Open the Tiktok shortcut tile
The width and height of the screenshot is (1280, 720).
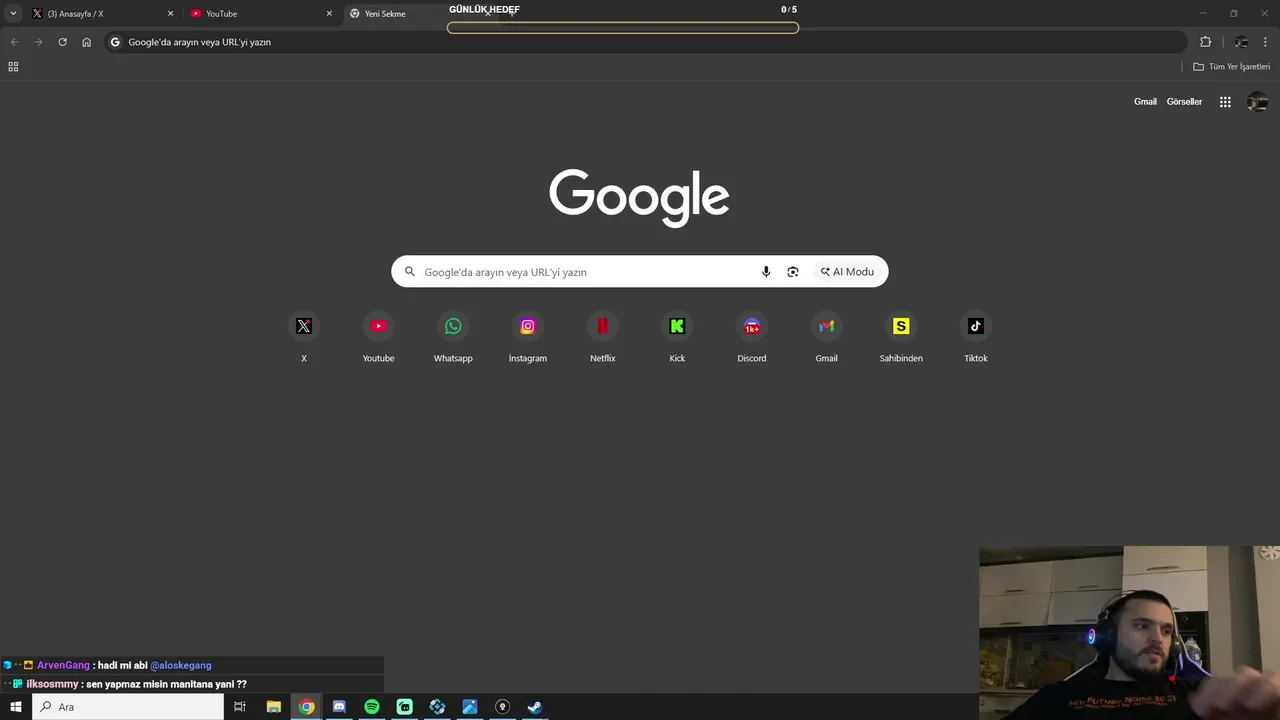click(x=976, y=337)
